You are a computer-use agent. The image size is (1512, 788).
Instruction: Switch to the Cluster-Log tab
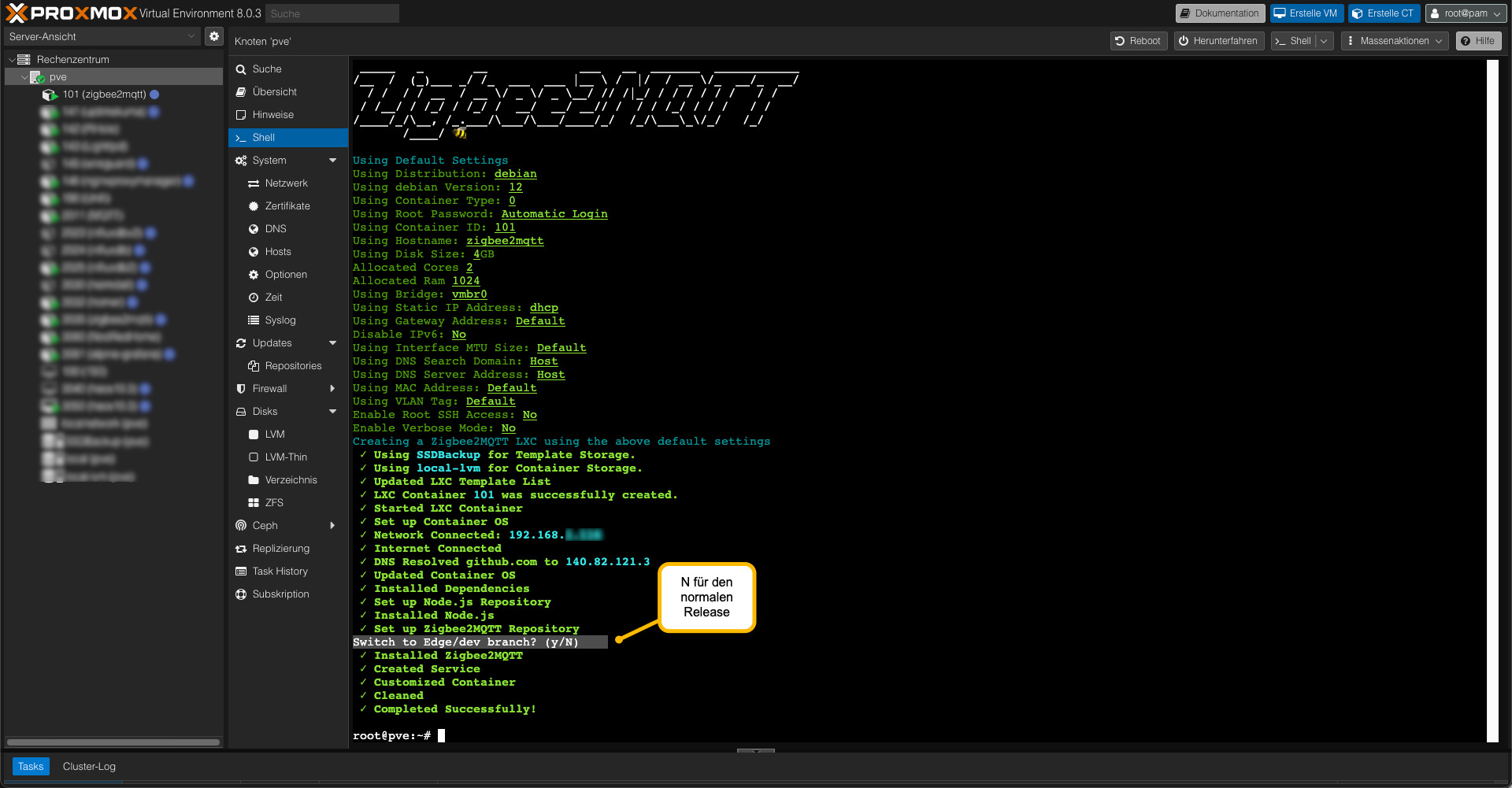tap(88, 766)
